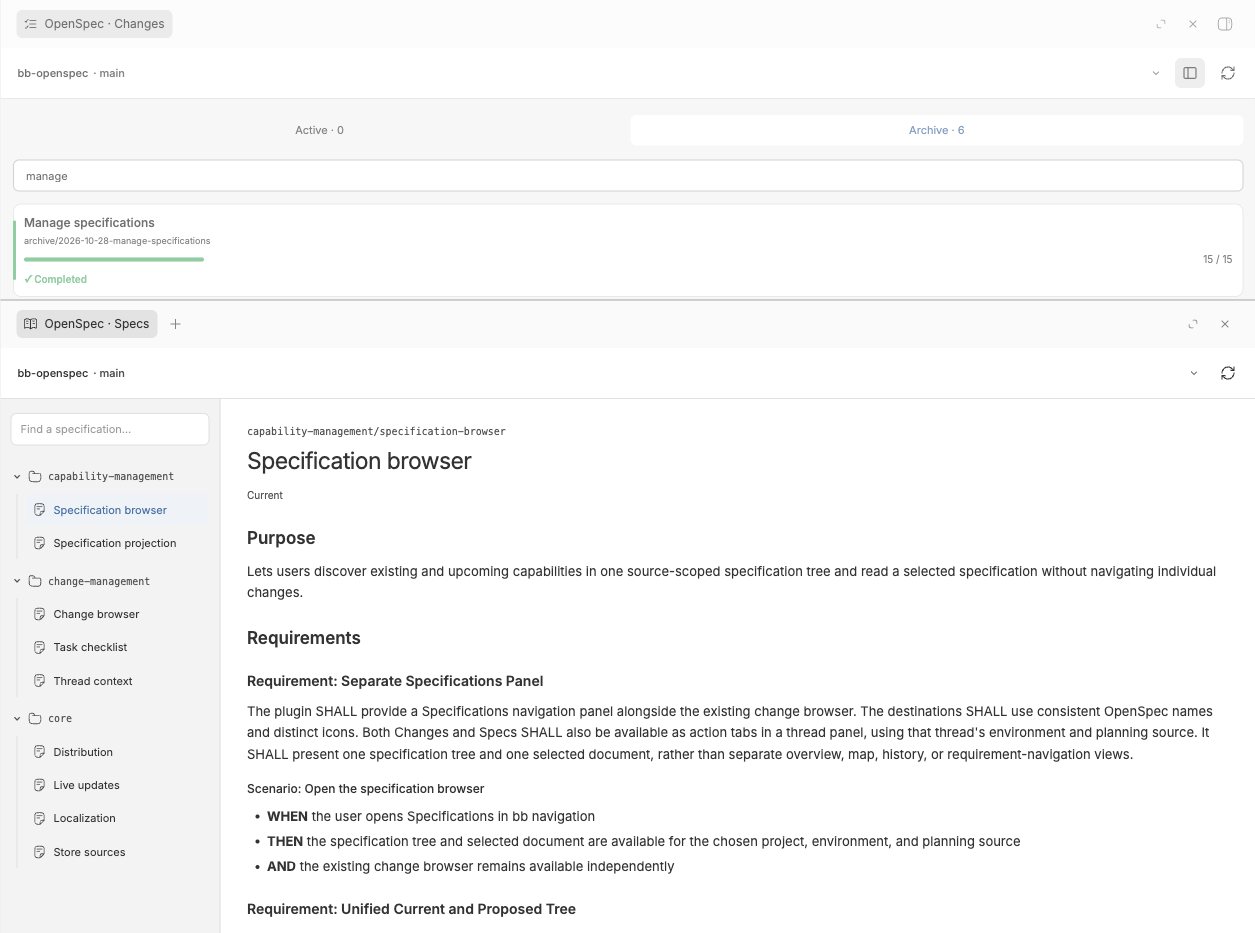Open the source dropdown chevron in Changes panel

[x=1156, y=73]
